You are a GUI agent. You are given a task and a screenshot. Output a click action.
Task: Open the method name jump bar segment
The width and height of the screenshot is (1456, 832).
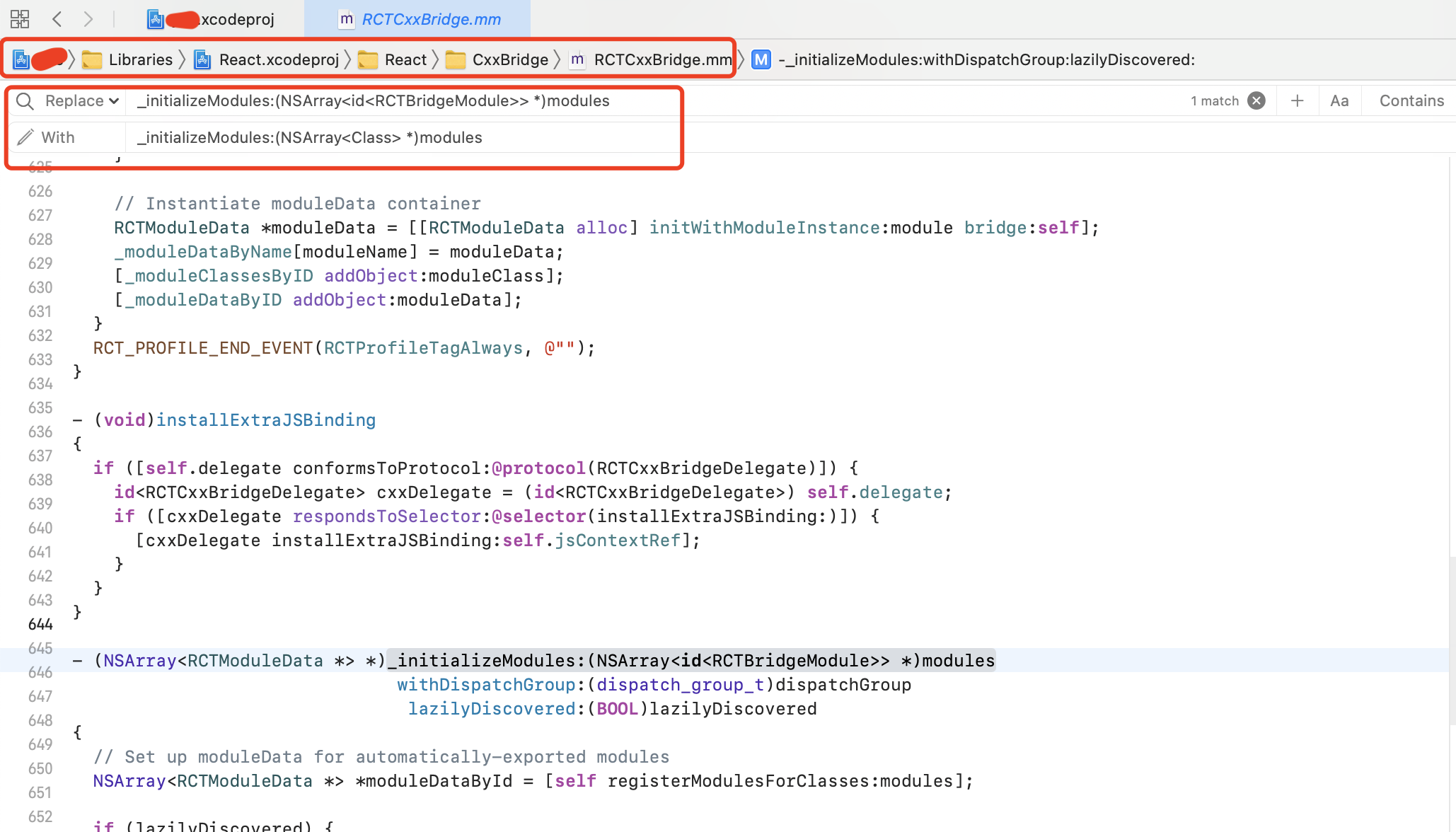986,60
